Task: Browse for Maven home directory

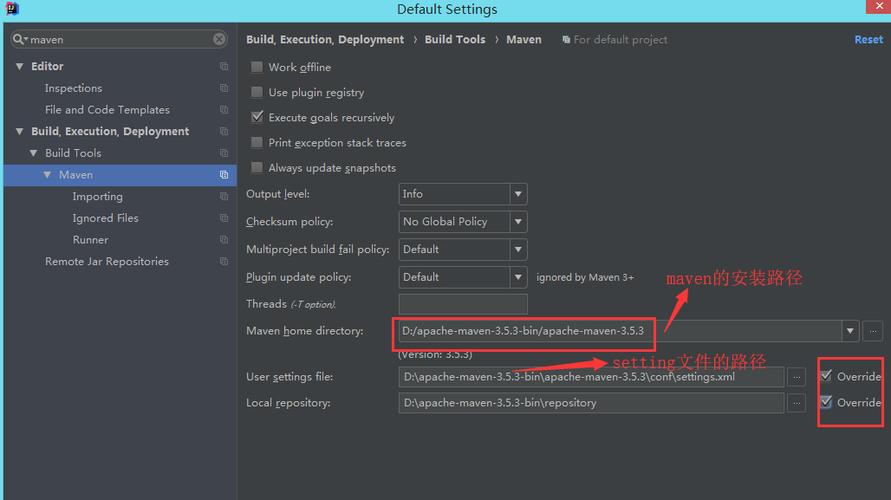Action: coord(872,331)
